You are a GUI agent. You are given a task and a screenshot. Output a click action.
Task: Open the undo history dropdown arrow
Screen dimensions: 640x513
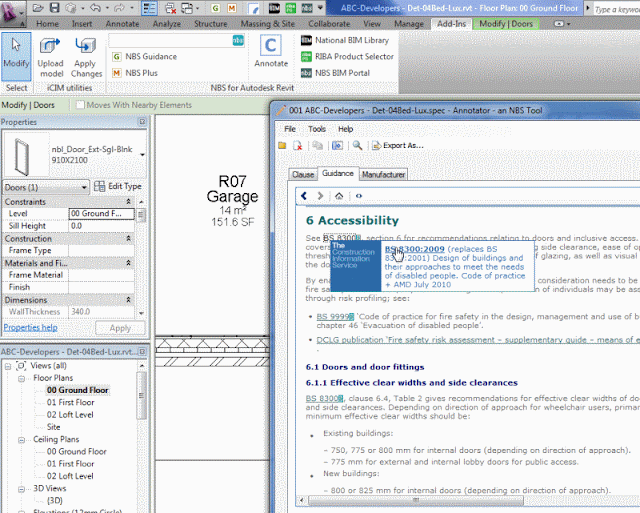pos(107,8)
